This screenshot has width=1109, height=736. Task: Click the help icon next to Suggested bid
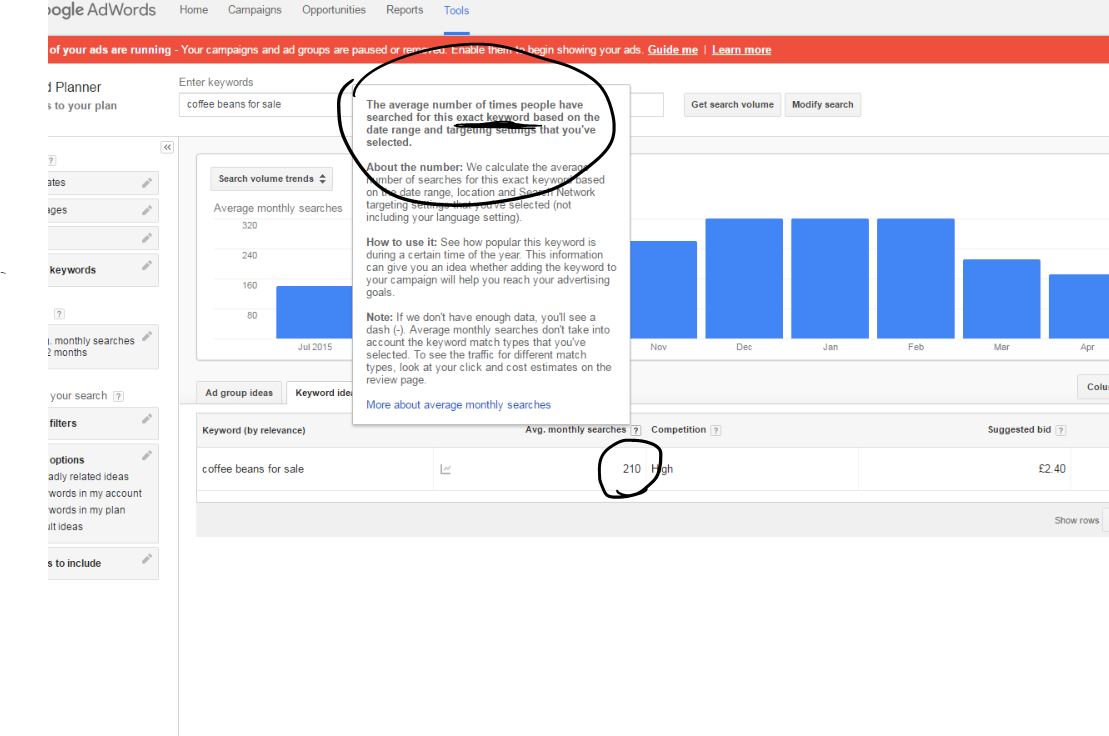[1060, 431]
